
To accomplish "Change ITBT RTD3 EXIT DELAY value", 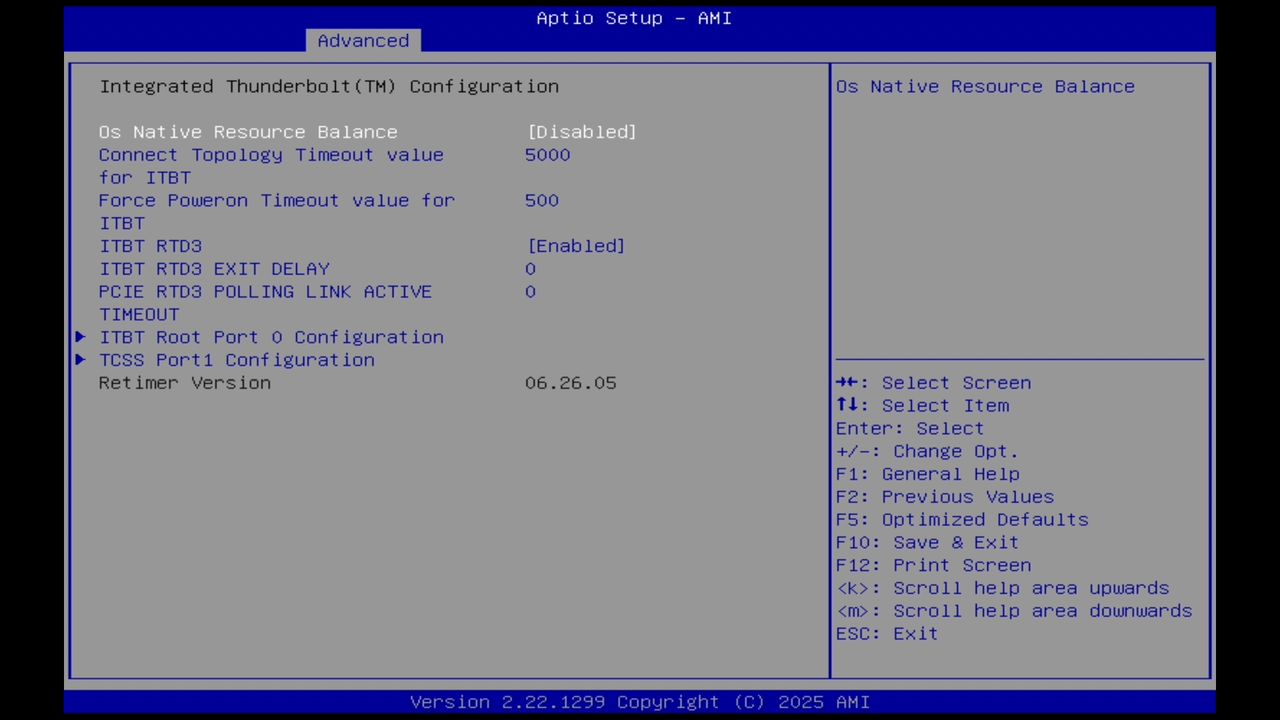I will [x=531, y=268].
